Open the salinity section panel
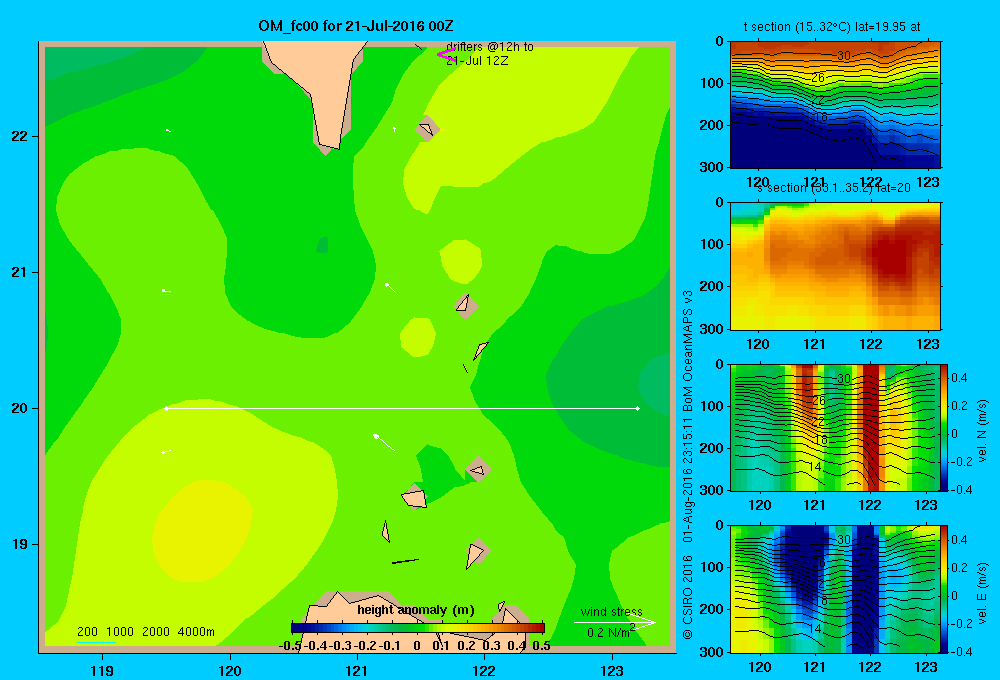1000x680 pixels. (x=835, y=266)
